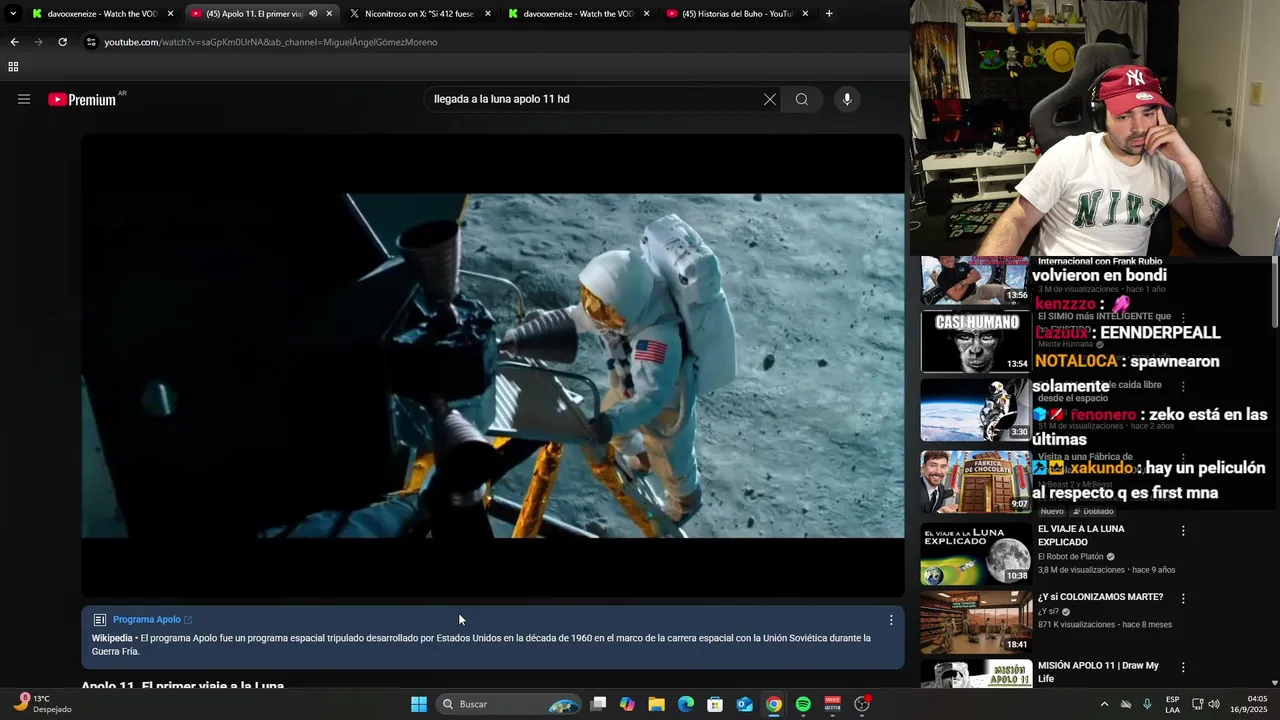Close the Niconitroso on X tab
This screenshot has height=720, width=1280.
[x=488, y=14]
